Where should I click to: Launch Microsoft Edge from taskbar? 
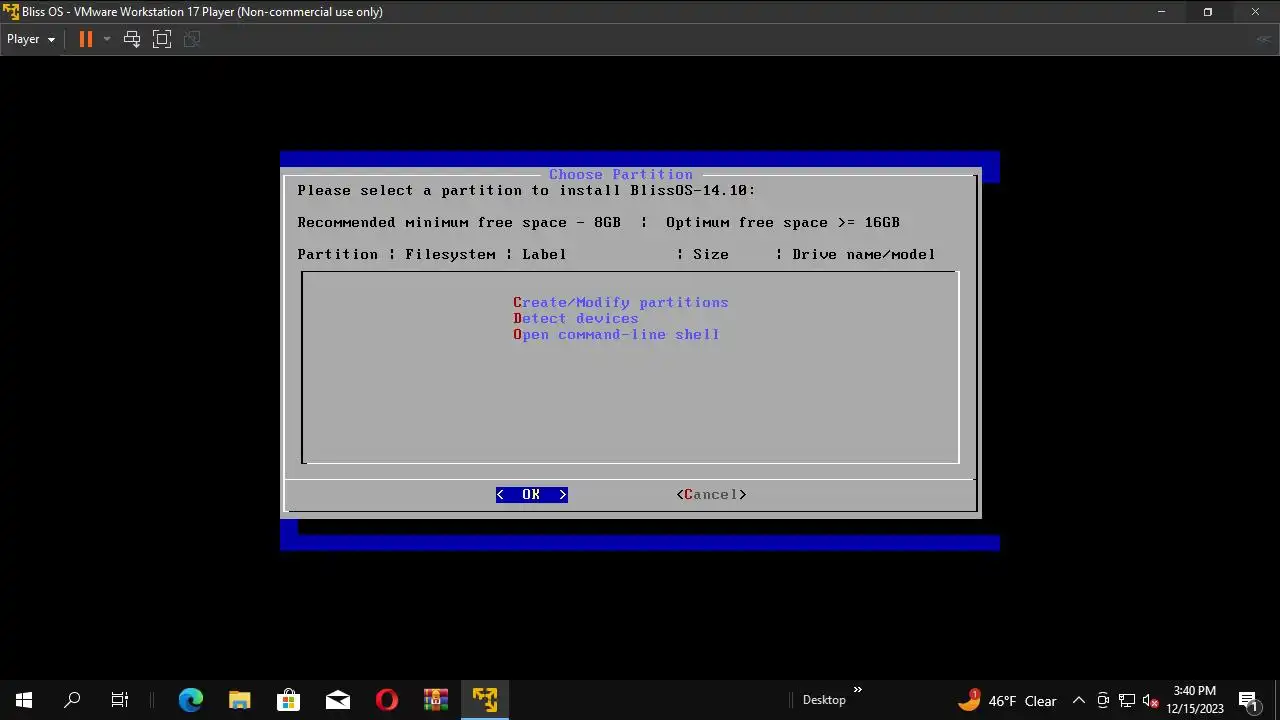pyautogui.click(x=190, y=700)
